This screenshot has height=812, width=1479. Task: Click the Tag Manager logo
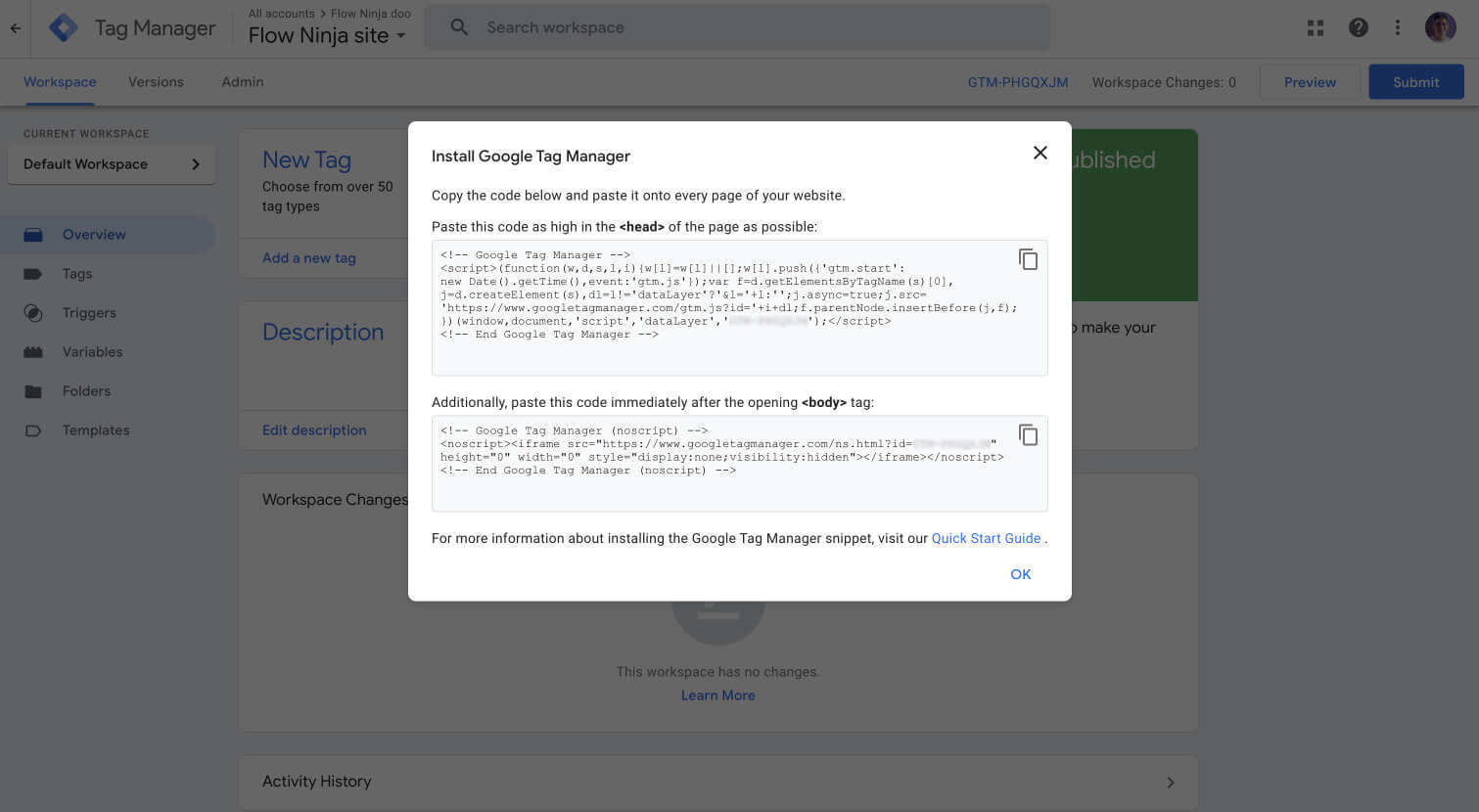[64, 28]
